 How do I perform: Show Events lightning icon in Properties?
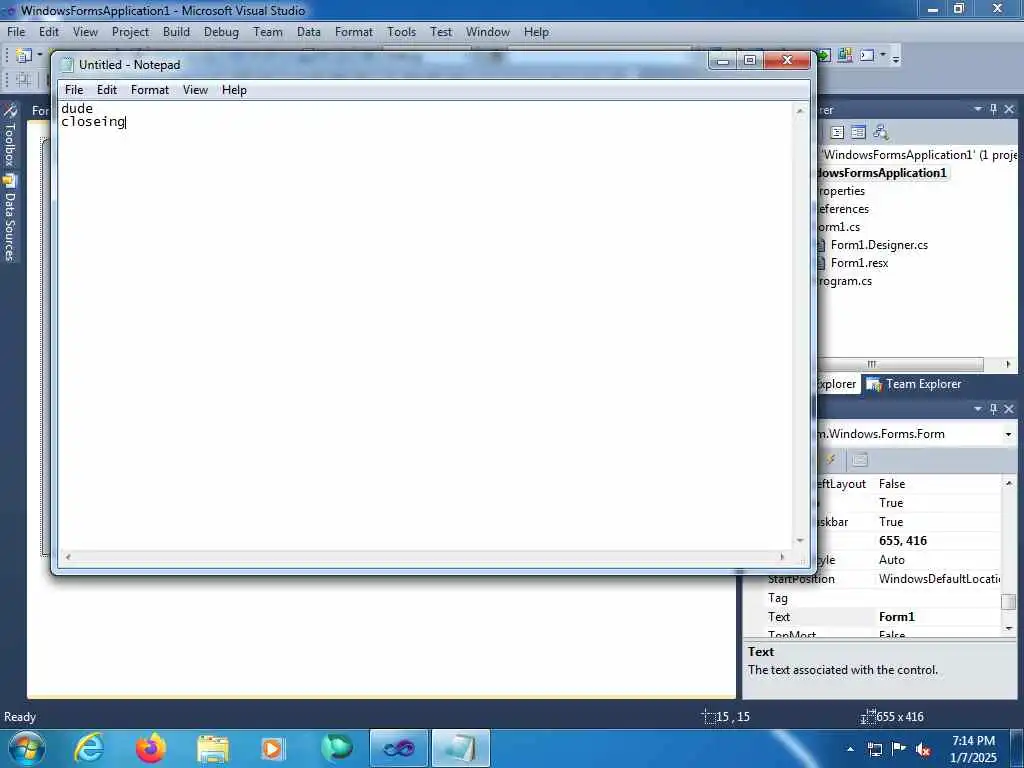click(x=831, y=460)
